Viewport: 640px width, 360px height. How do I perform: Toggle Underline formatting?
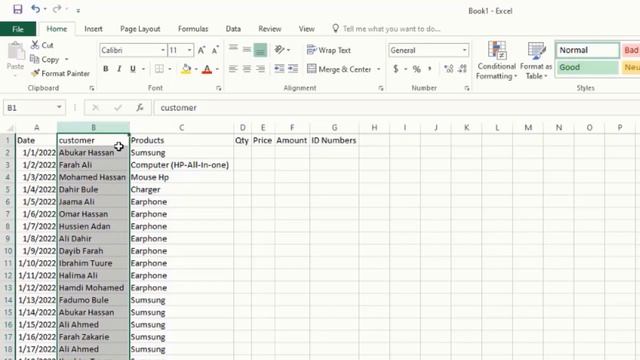[133, 69]
